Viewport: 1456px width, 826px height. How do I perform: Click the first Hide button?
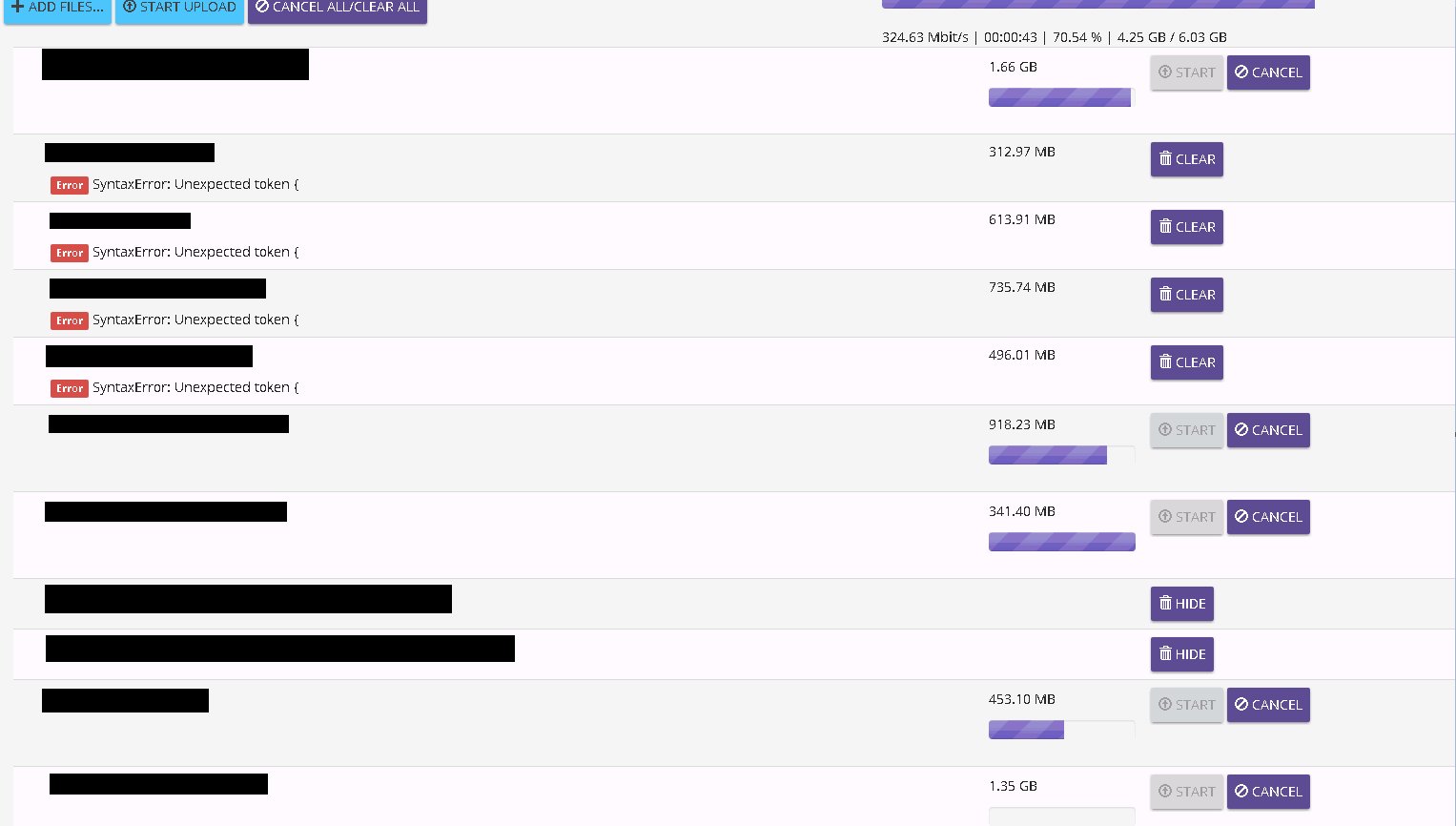tap(1182, 604)
